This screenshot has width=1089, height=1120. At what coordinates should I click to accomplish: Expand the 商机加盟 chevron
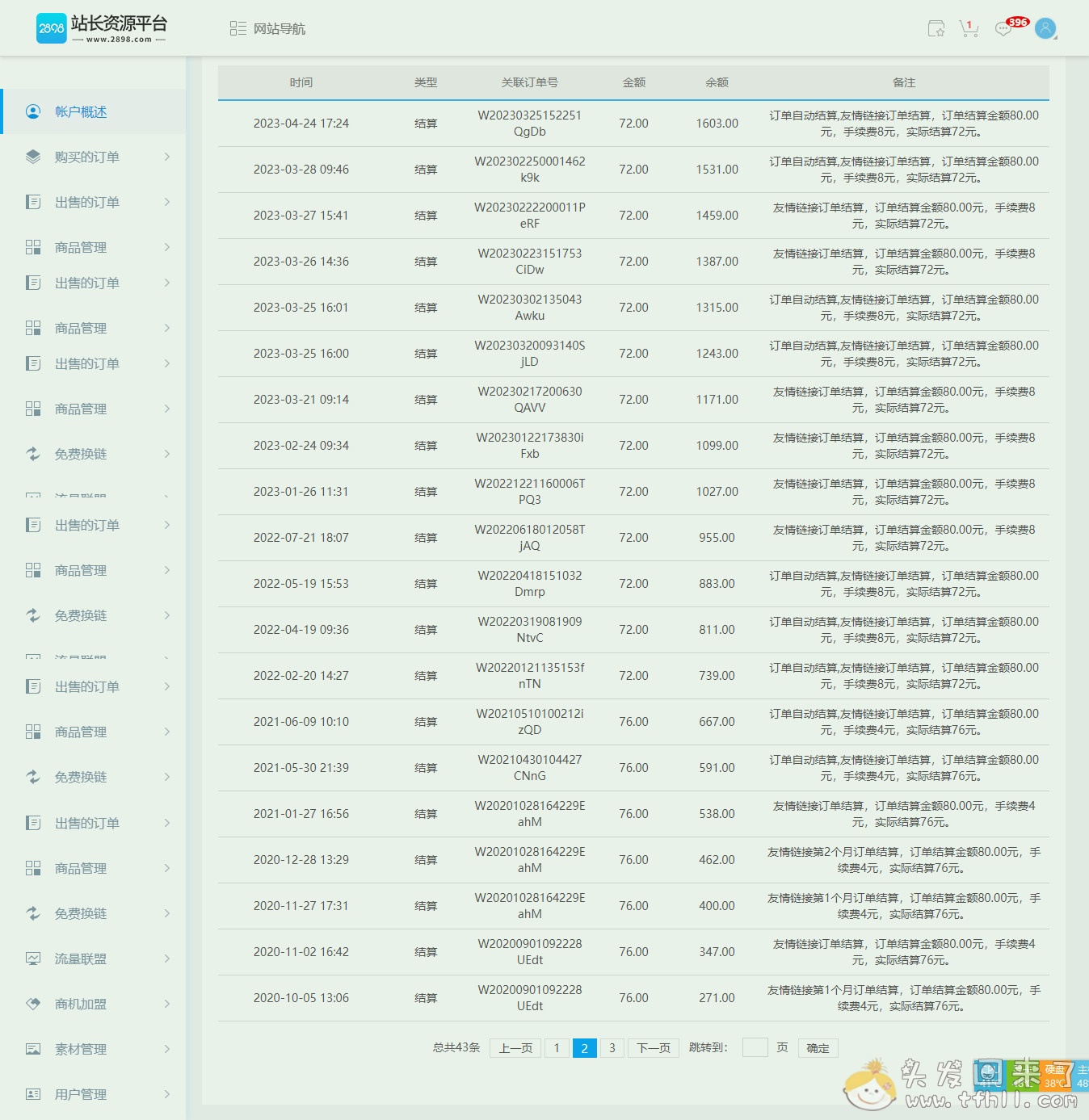tap(167, 1004)
